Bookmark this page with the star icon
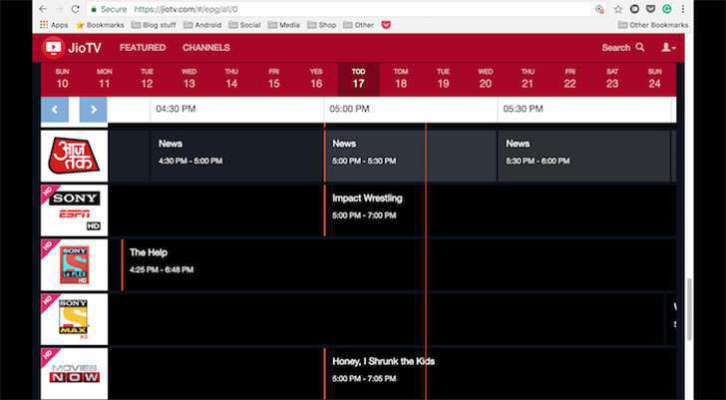Image resolution: width=726 pixels, height=400 pixels. click(618, 9)
